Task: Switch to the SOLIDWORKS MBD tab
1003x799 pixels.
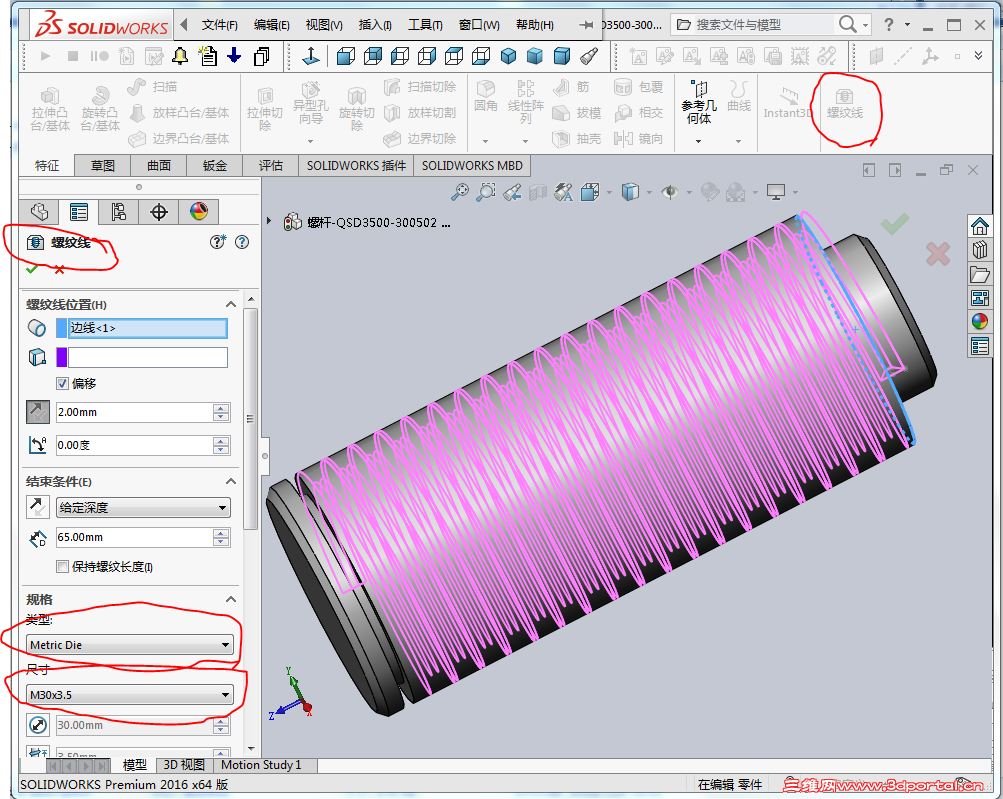Action: pos(472,166)
